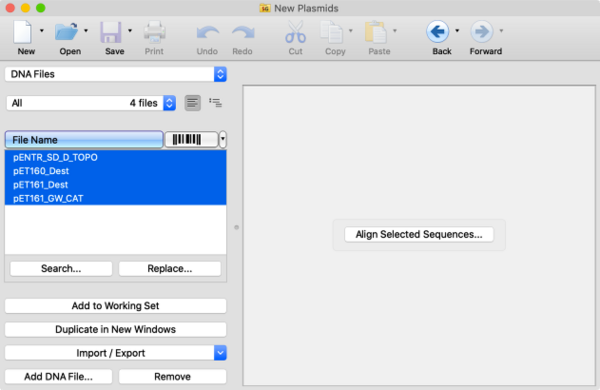
Task: Click the Cut scissors icon
Action: (295, 32)
